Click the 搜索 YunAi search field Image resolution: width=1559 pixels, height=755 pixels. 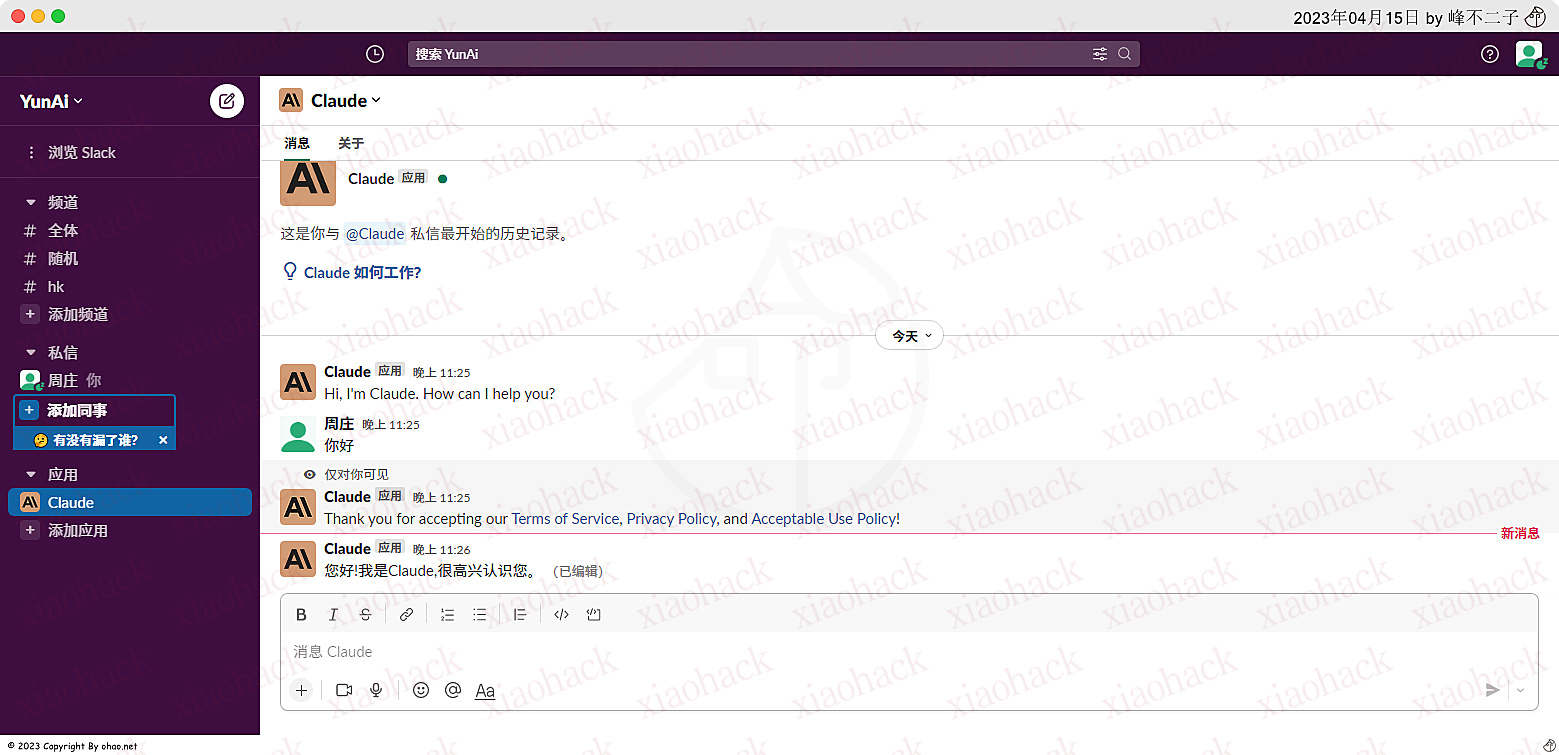point(750,54)
